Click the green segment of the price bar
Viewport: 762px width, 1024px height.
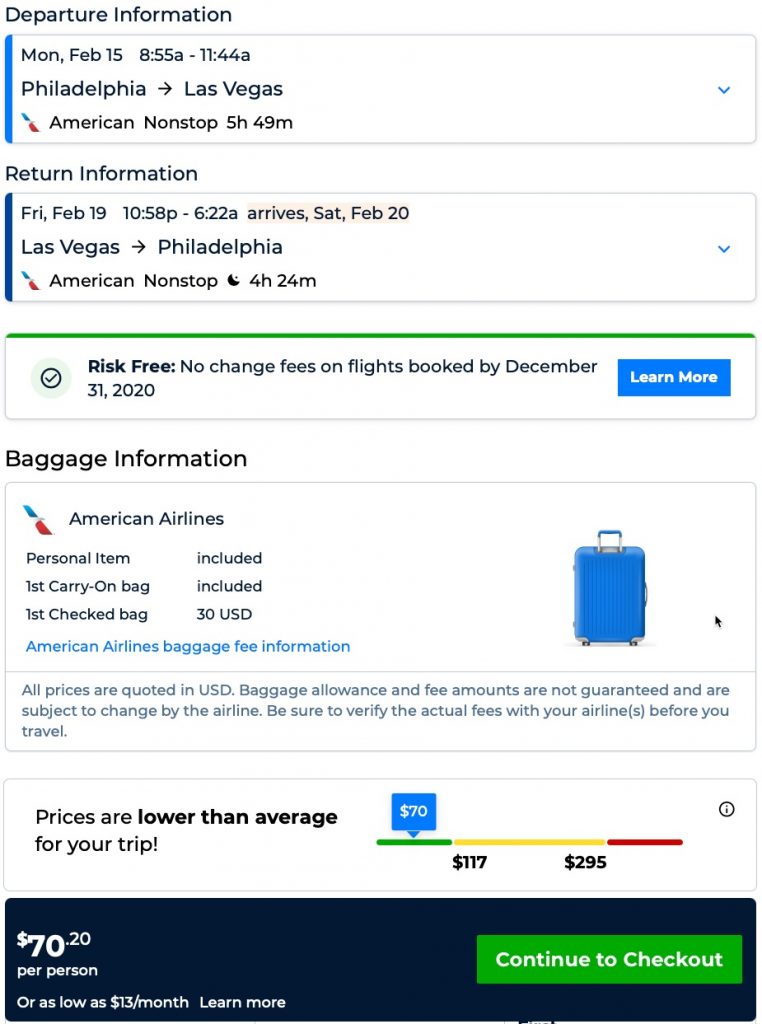[x=414, y=842]
